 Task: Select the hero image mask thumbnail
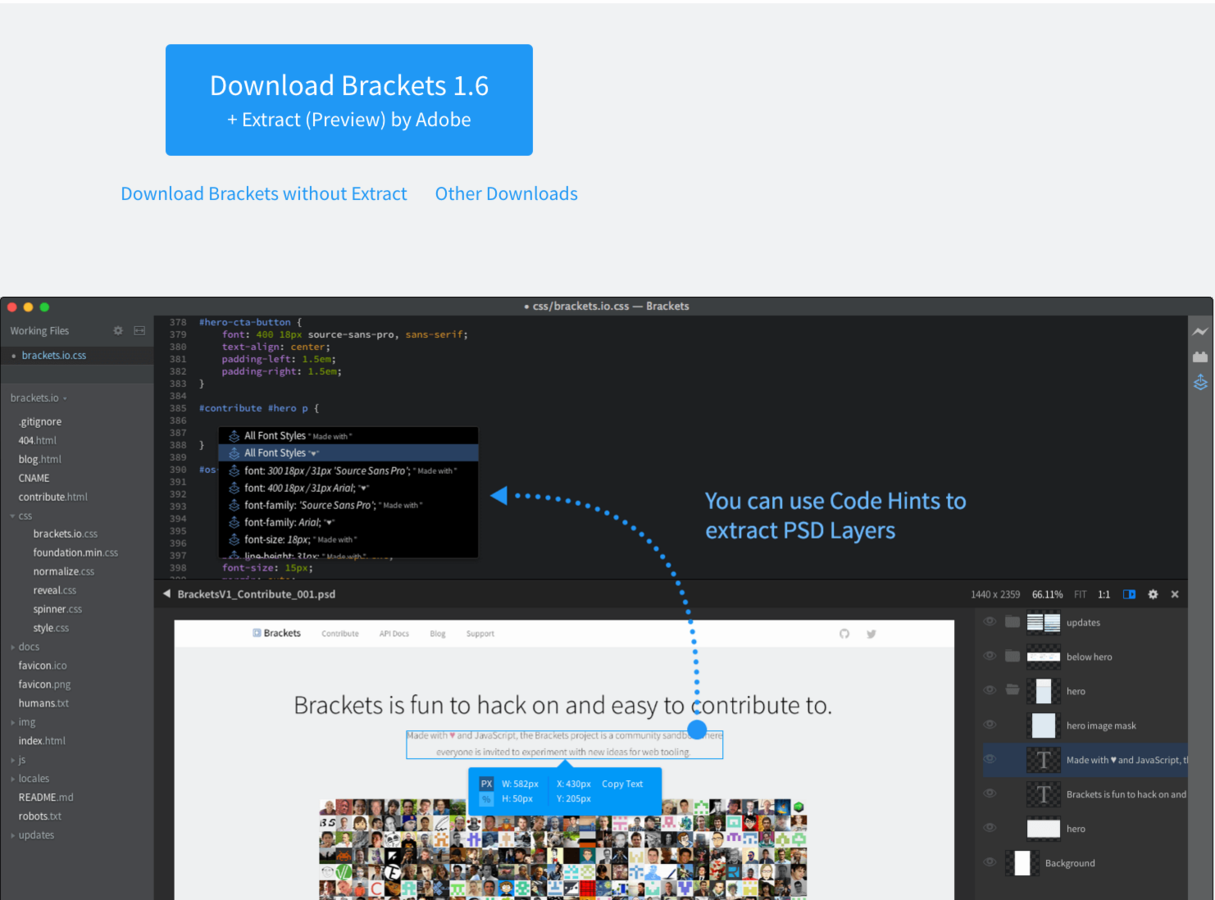[1043, 725]
